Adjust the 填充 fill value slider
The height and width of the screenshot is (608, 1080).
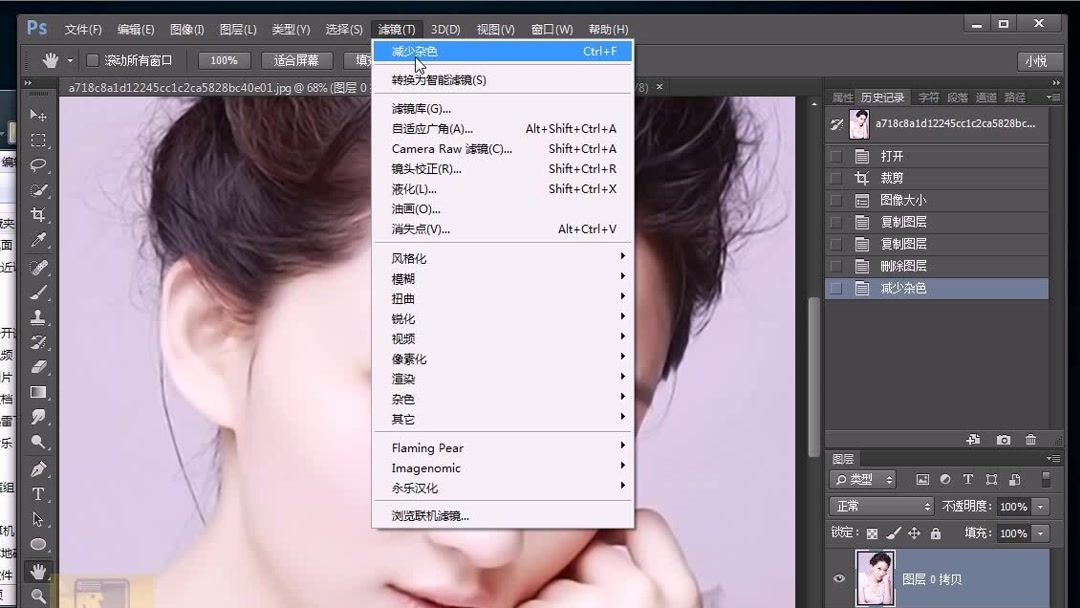click(1040, 533)
